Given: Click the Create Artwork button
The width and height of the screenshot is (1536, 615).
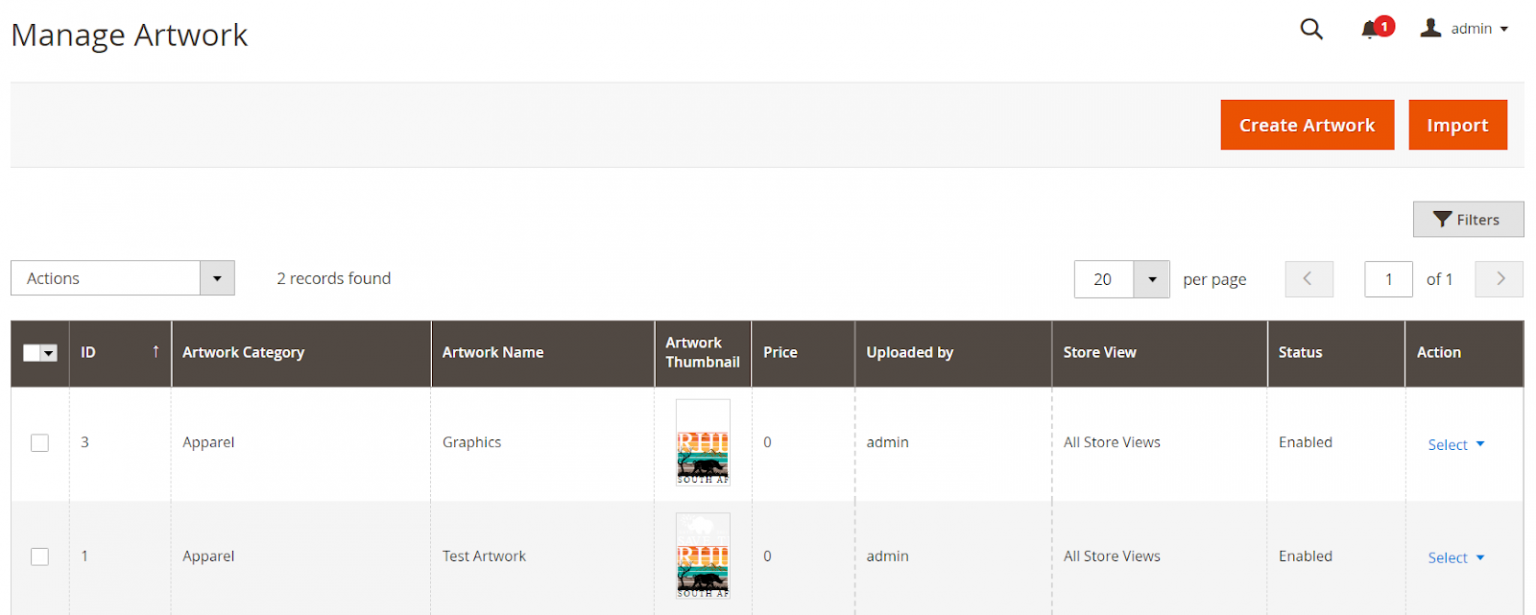Looking at the screenshot, I should pos(1306,125).
